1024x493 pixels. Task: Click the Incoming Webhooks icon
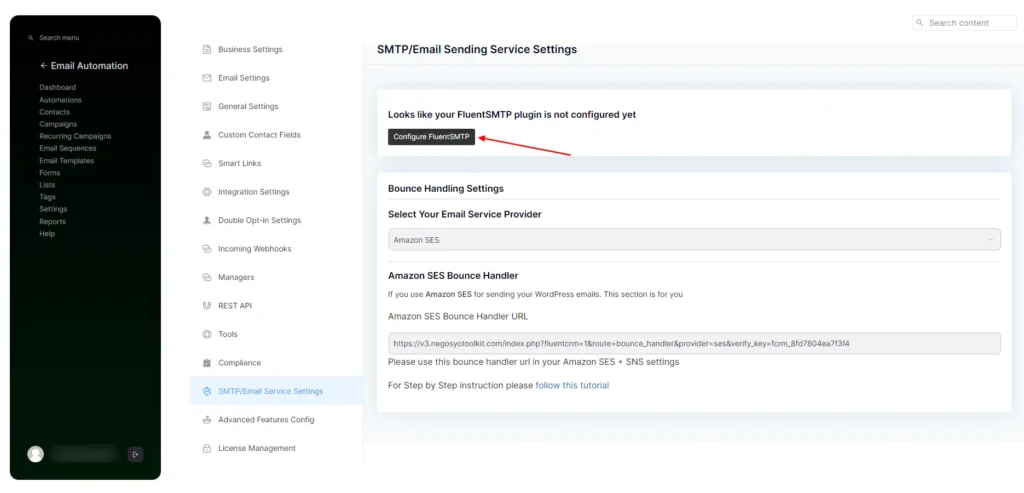pos(207,249)
